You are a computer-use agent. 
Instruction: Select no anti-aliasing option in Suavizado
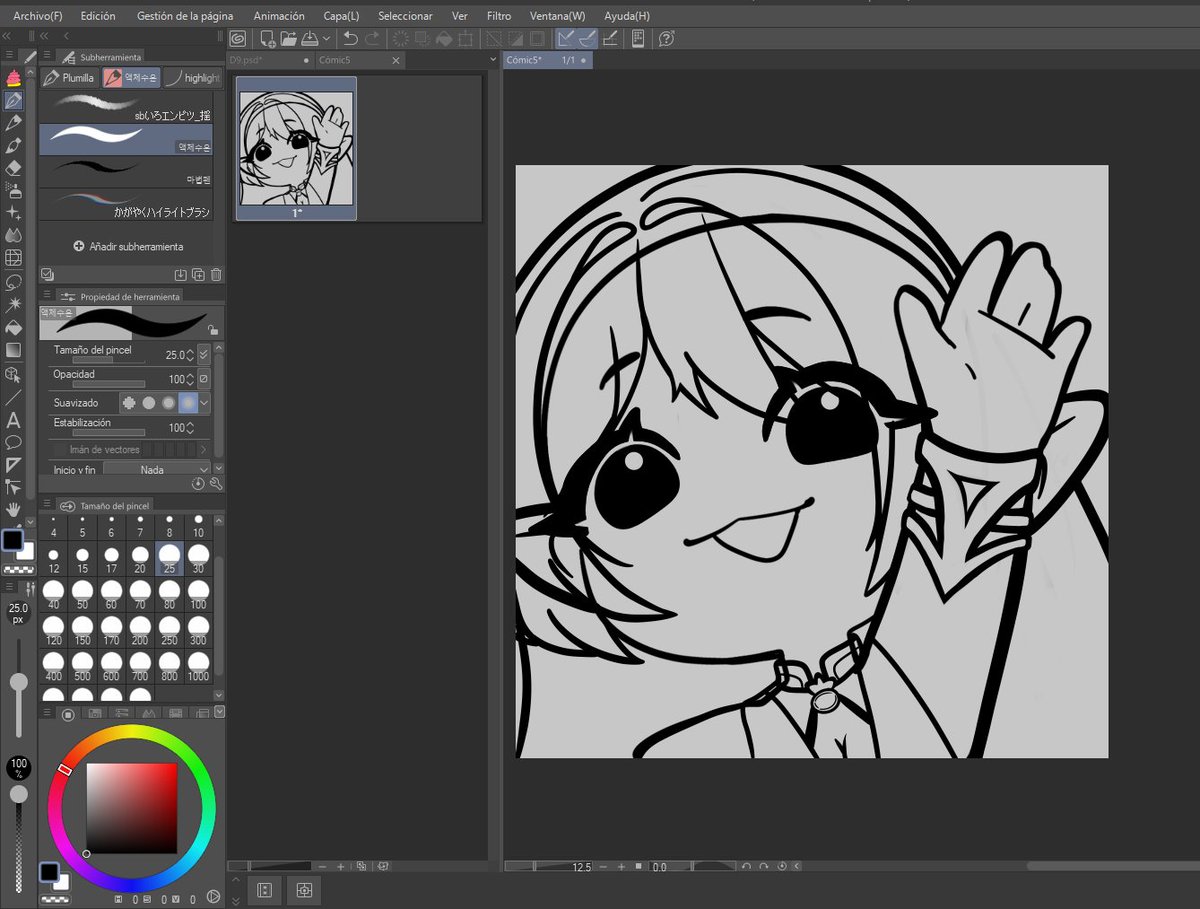(x=129, y=402)
